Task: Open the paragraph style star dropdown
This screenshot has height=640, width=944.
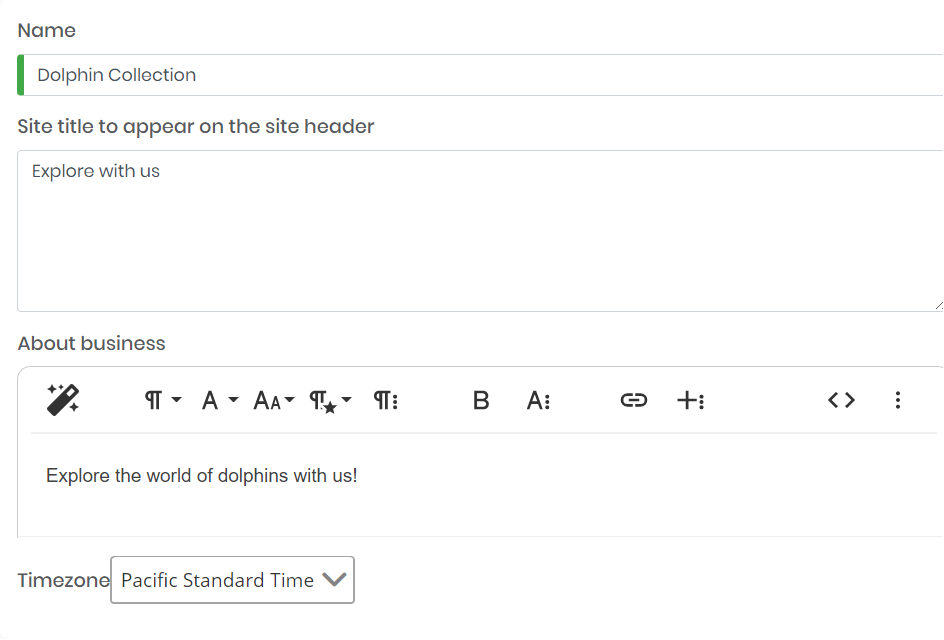Action: click(x=330, y=400)
